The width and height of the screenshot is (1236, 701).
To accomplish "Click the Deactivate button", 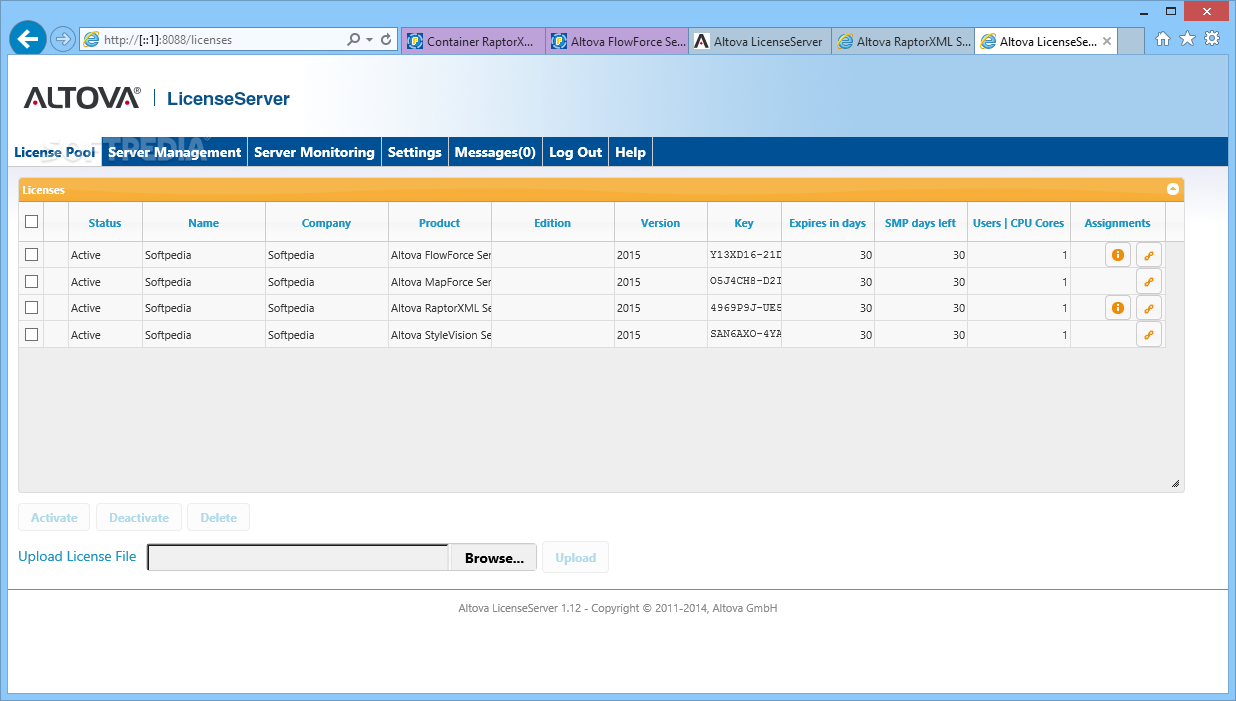I will 139,517.
